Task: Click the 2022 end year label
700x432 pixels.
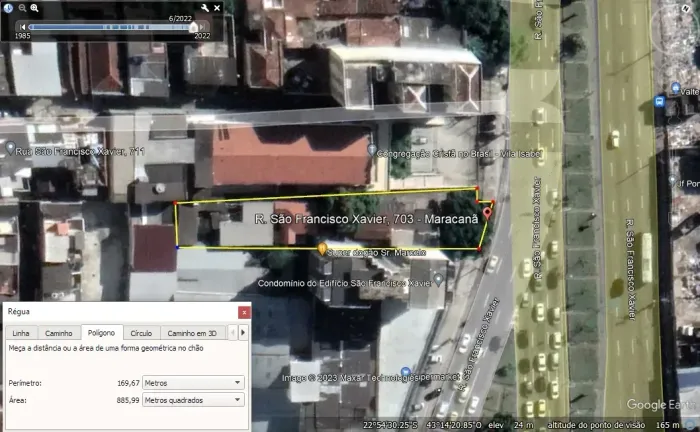Action: pyautogui.click(x=202, y=36)
